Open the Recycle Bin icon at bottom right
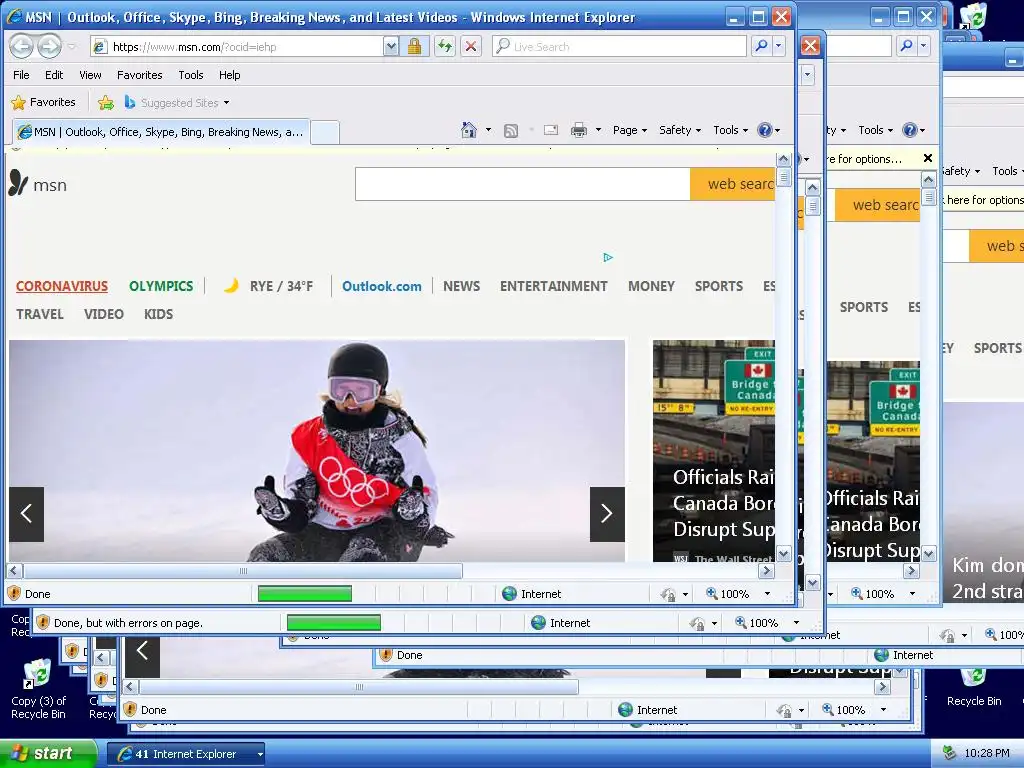 [974, 688]
